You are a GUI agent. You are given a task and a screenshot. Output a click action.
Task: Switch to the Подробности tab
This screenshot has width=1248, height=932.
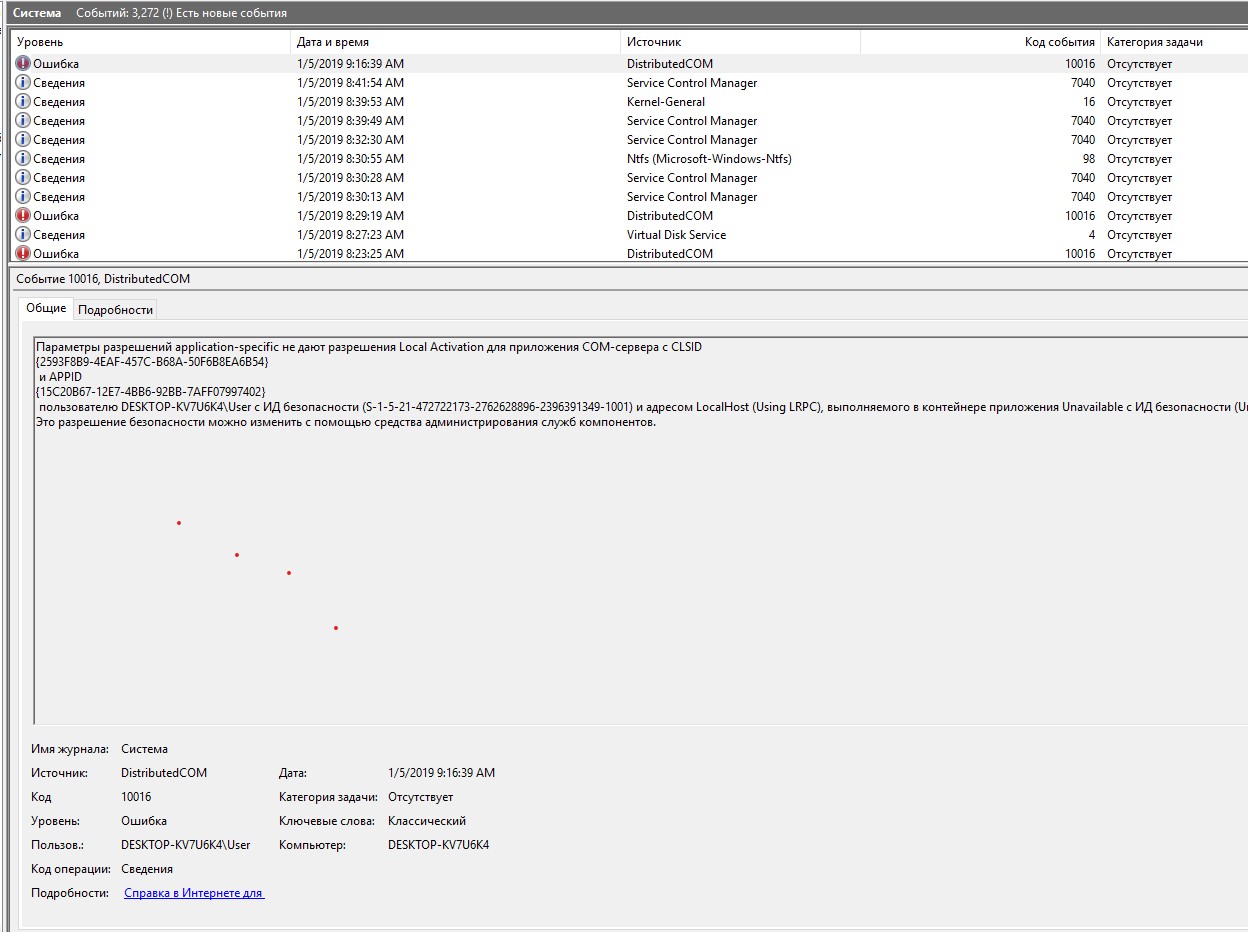click(x=116, y=310)
